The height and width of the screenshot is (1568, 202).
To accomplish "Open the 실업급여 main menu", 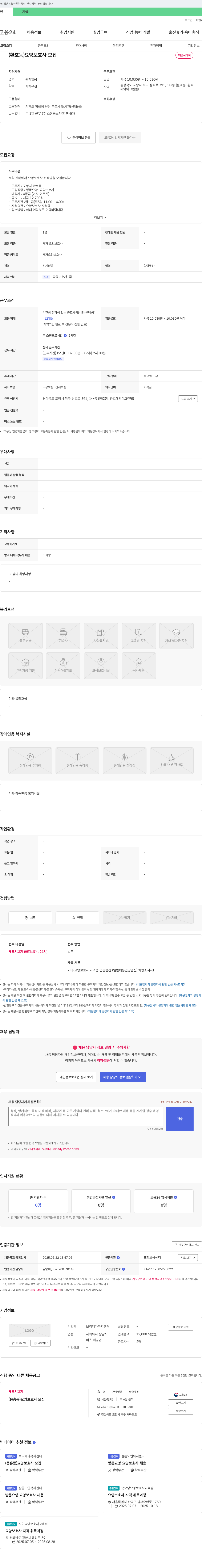I will 100,32.
